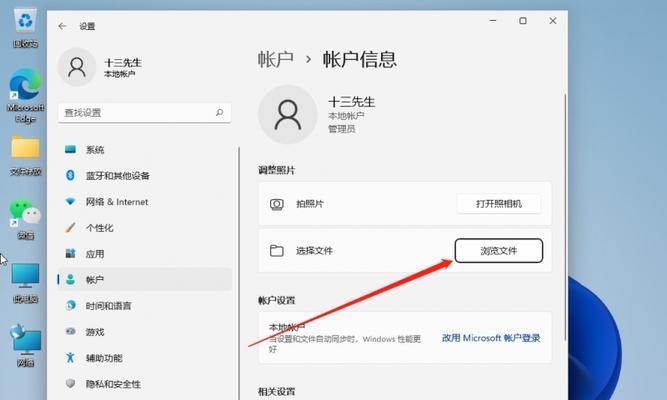The width and height of the screenshot is (667, 400).
Task: Click the 应用 apps icon
Action: 71,254
